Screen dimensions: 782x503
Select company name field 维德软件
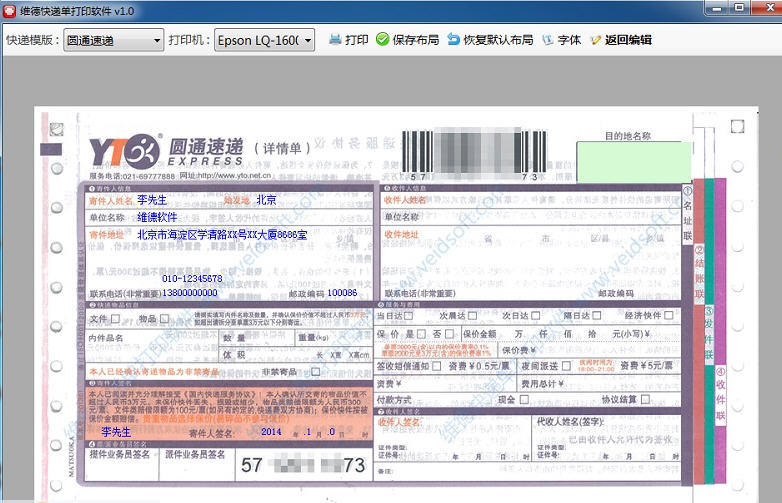157,217
